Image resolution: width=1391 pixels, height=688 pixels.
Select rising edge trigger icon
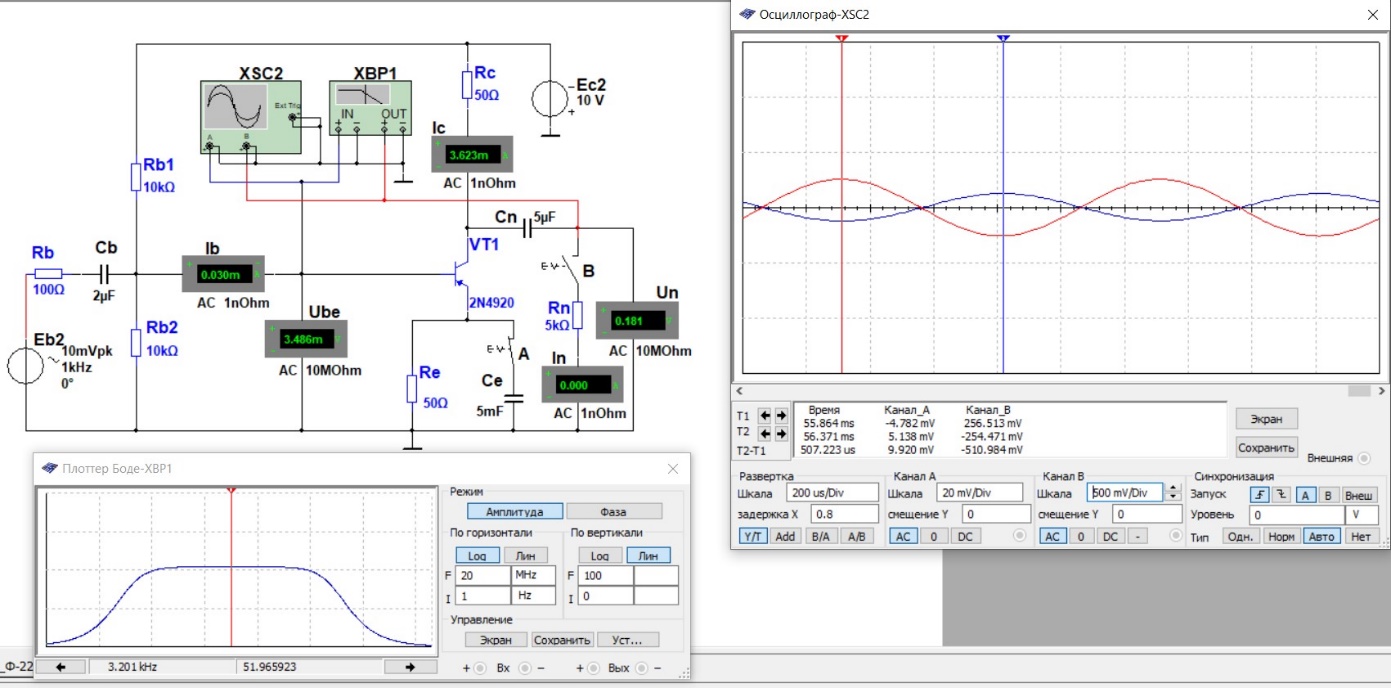click(x=1259, y=494)
